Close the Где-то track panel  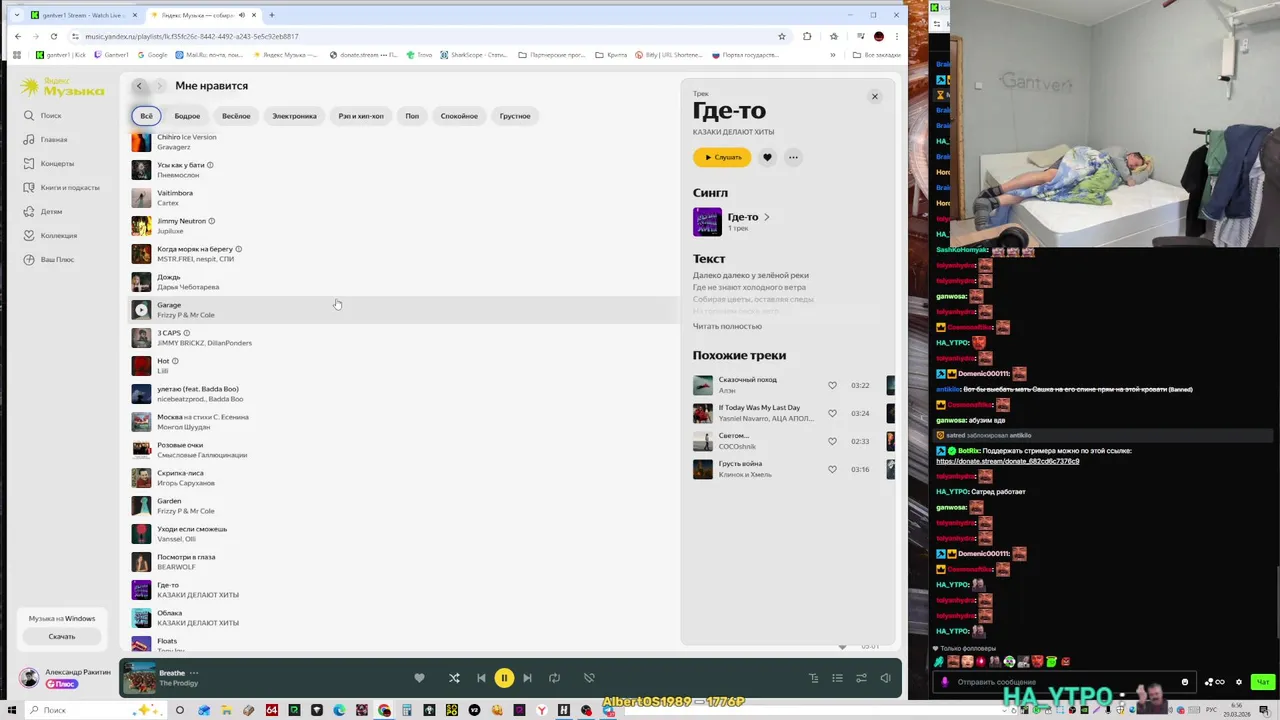click(874, 97)
